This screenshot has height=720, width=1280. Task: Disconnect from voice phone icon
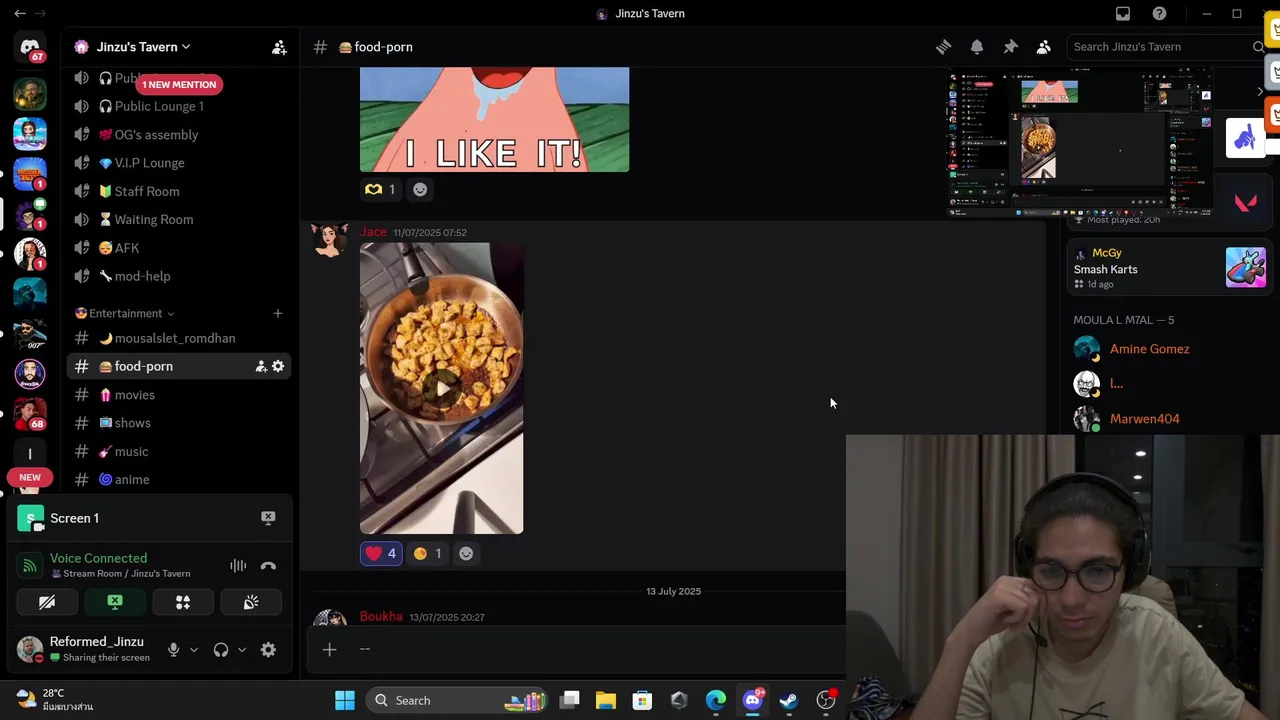click(268, 566)
